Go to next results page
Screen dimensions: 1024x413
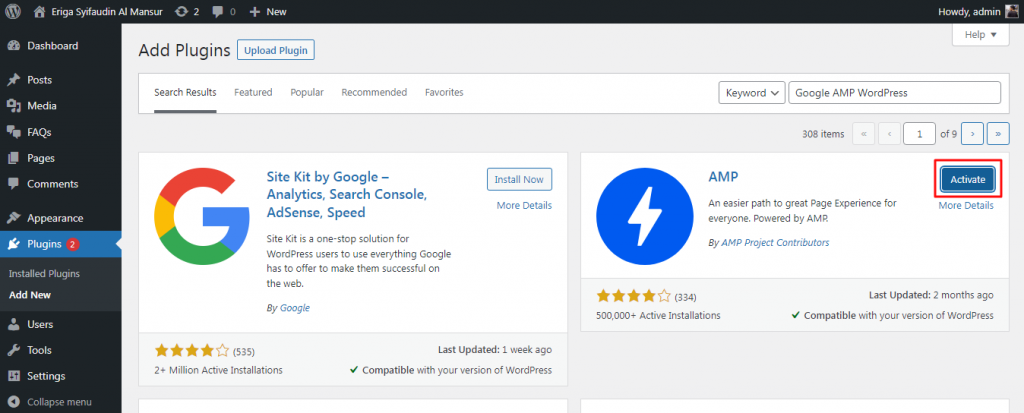coord(972,134)
